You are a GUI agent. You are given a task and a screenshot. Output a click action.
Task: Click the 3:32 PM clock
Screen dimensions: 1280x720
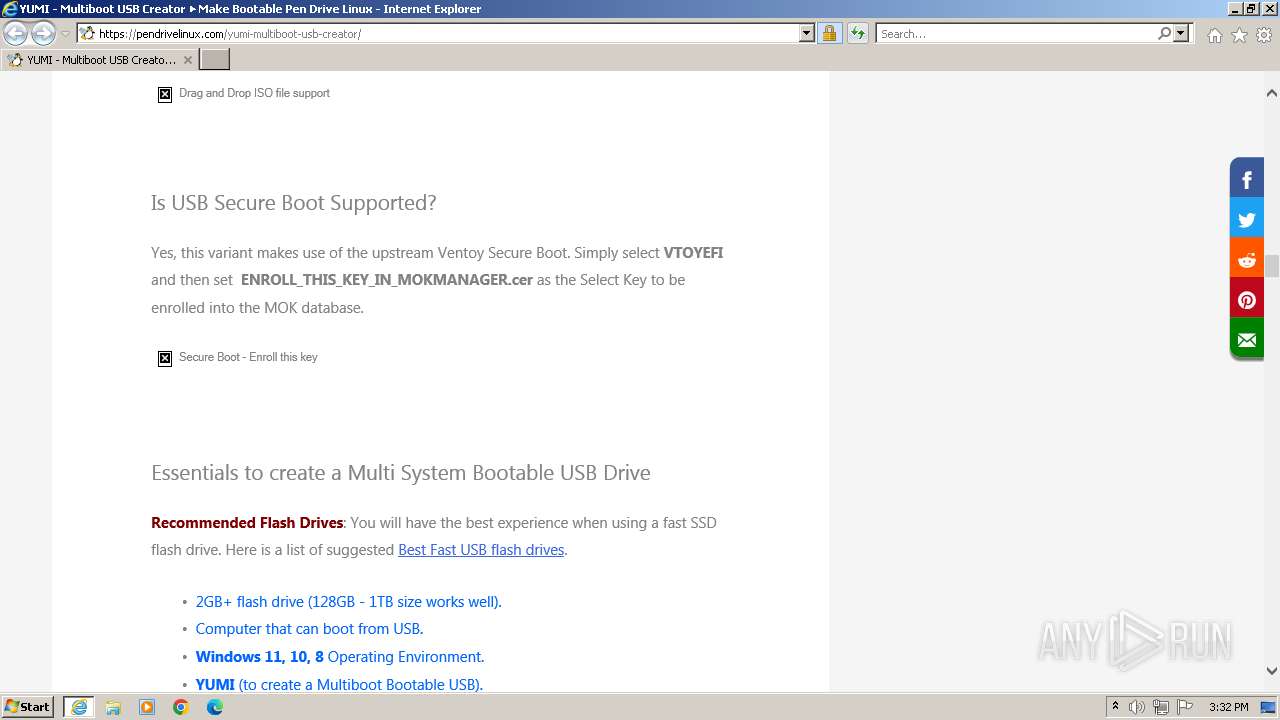(1229, 707)
